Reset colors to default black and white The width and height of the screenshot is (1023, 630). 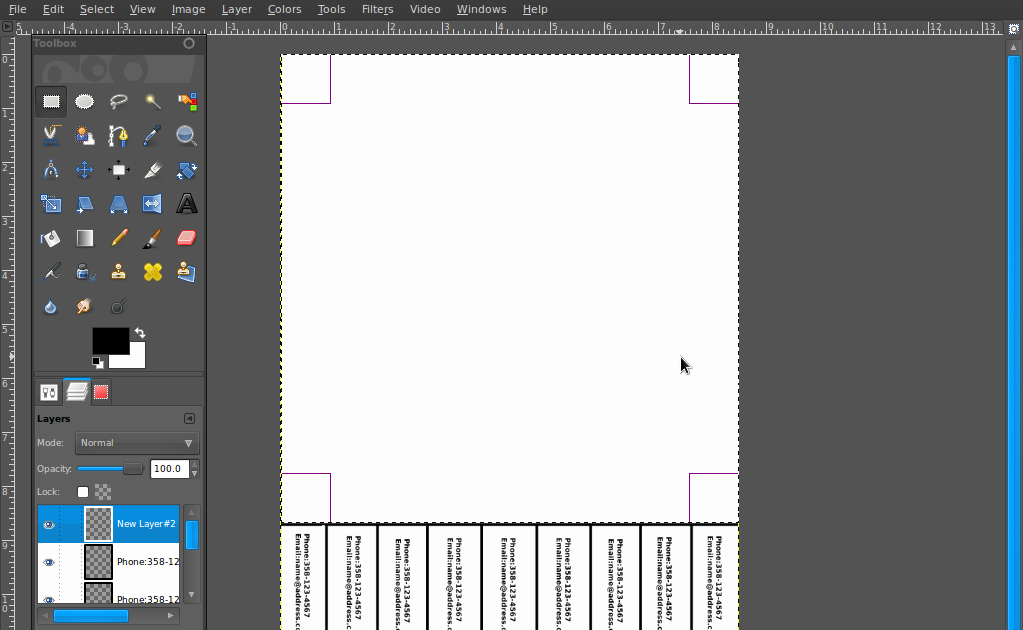click(98, 363)
